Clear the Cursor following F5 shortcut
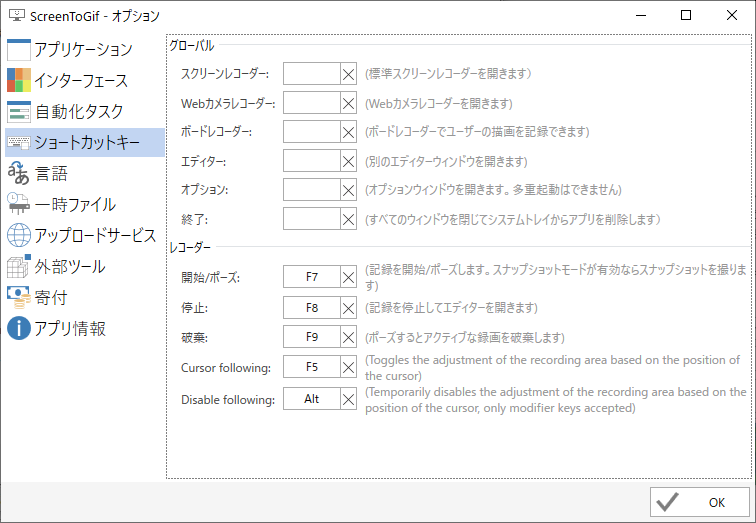The width and height of the screenshot is (756, 523). click(x=349, y=367)
